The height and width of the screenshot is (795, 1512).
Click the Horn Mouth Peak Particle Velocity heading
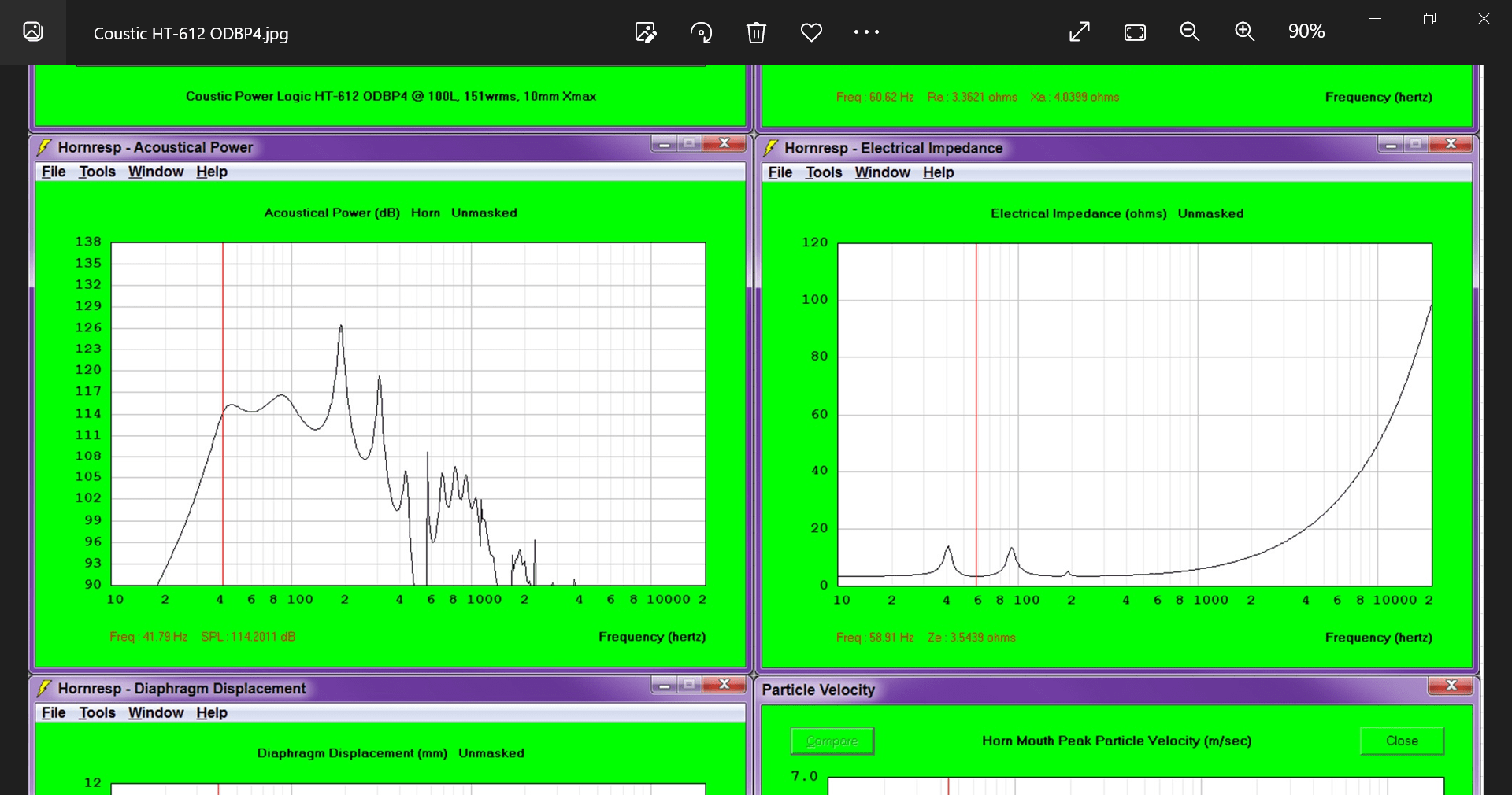tap(1117, 741)
